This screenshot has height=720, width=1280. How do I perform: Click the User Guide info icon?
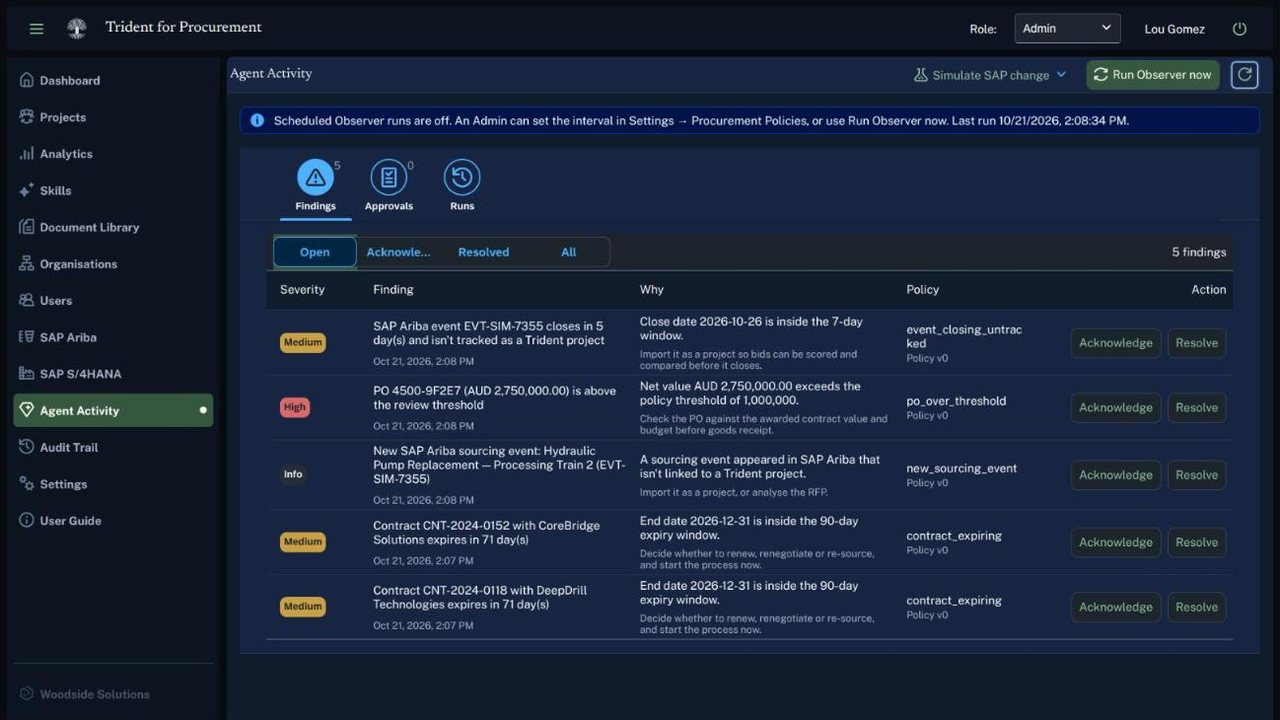coord(27,520)
